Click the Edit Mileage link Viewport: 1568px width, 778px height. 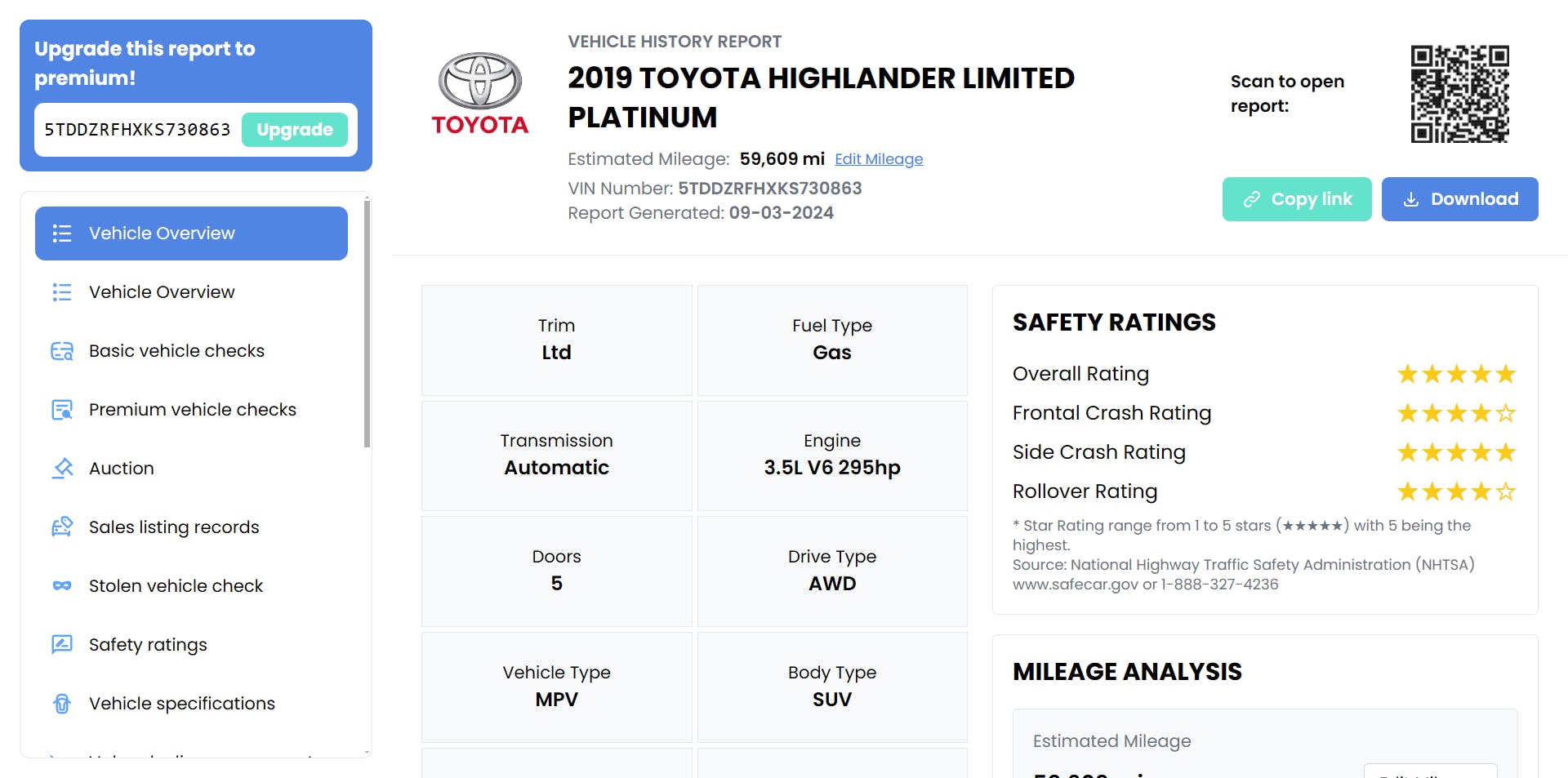(879, 159)
